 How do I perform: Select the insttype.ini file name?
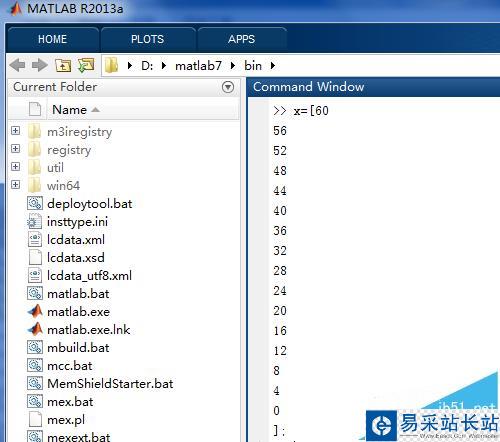[x=77, y=222]
